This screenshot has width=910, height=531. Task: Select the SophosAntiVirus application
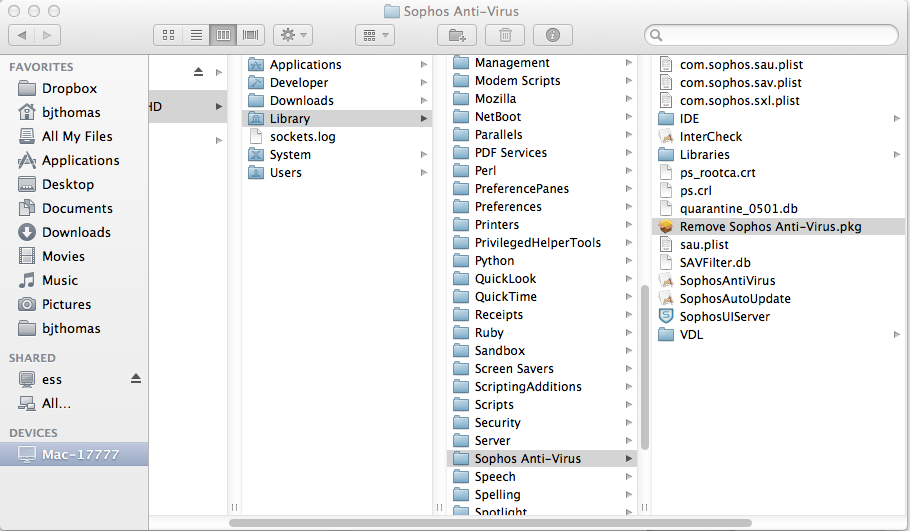779,280
